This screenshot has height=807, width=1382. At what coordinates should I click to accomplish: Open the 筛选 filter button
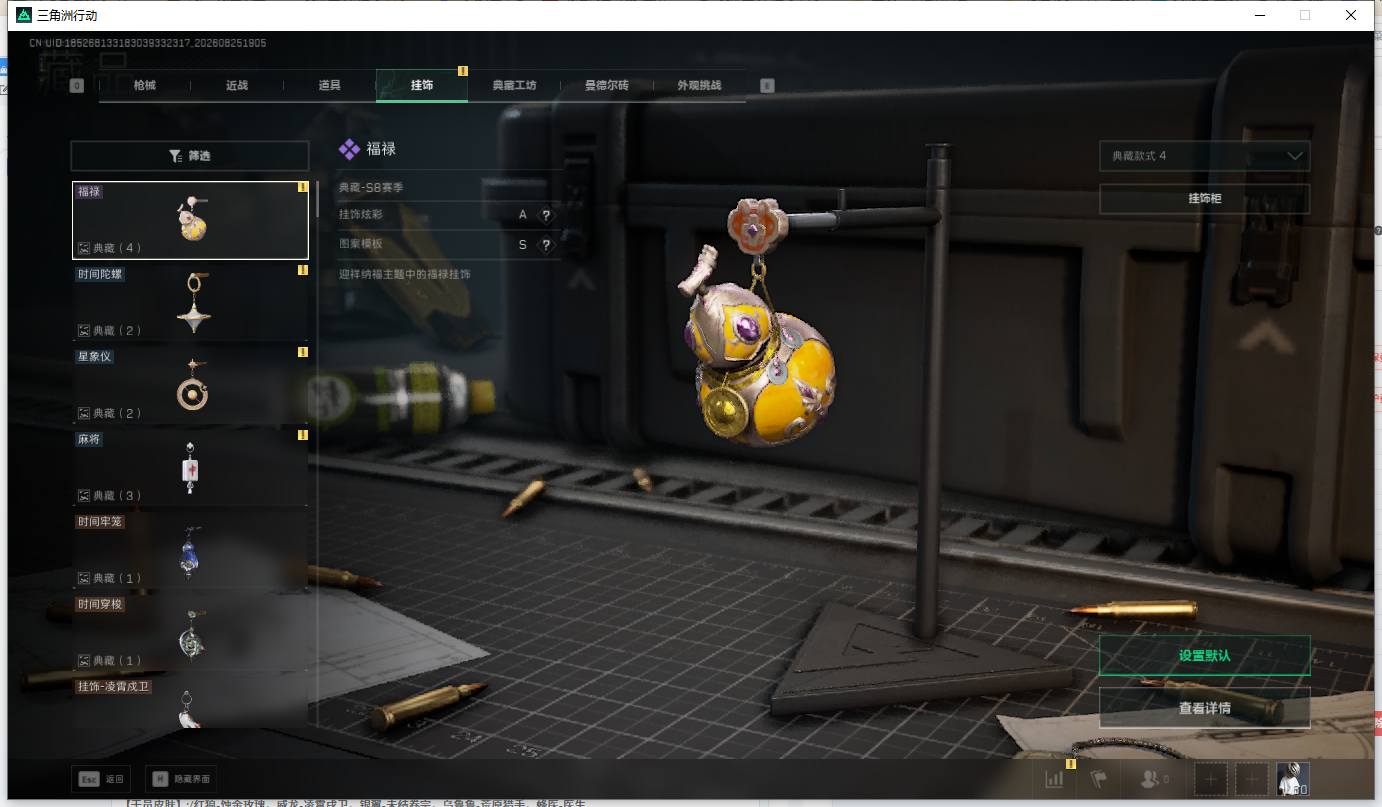click(190, 156)
